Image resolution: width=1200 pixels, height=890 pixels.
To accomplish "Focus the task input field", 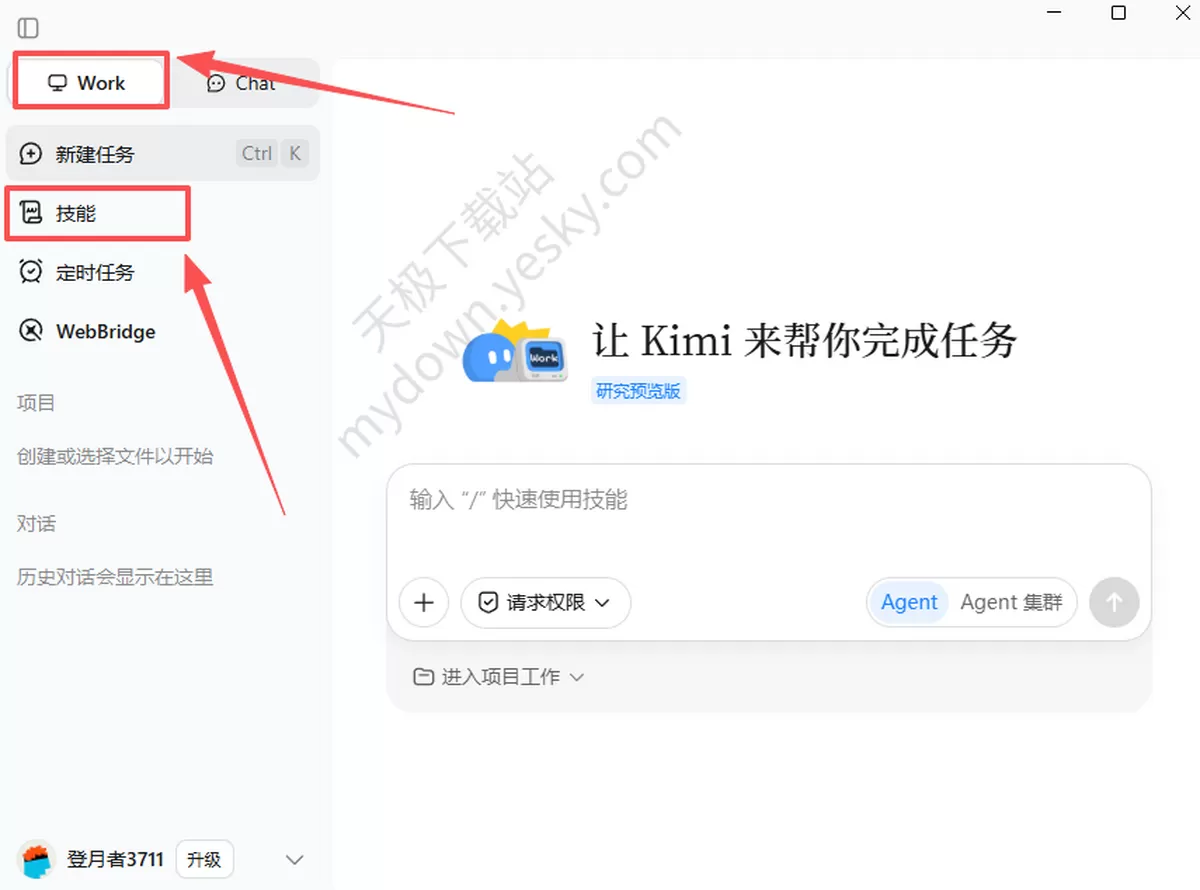I will [768, 520].
